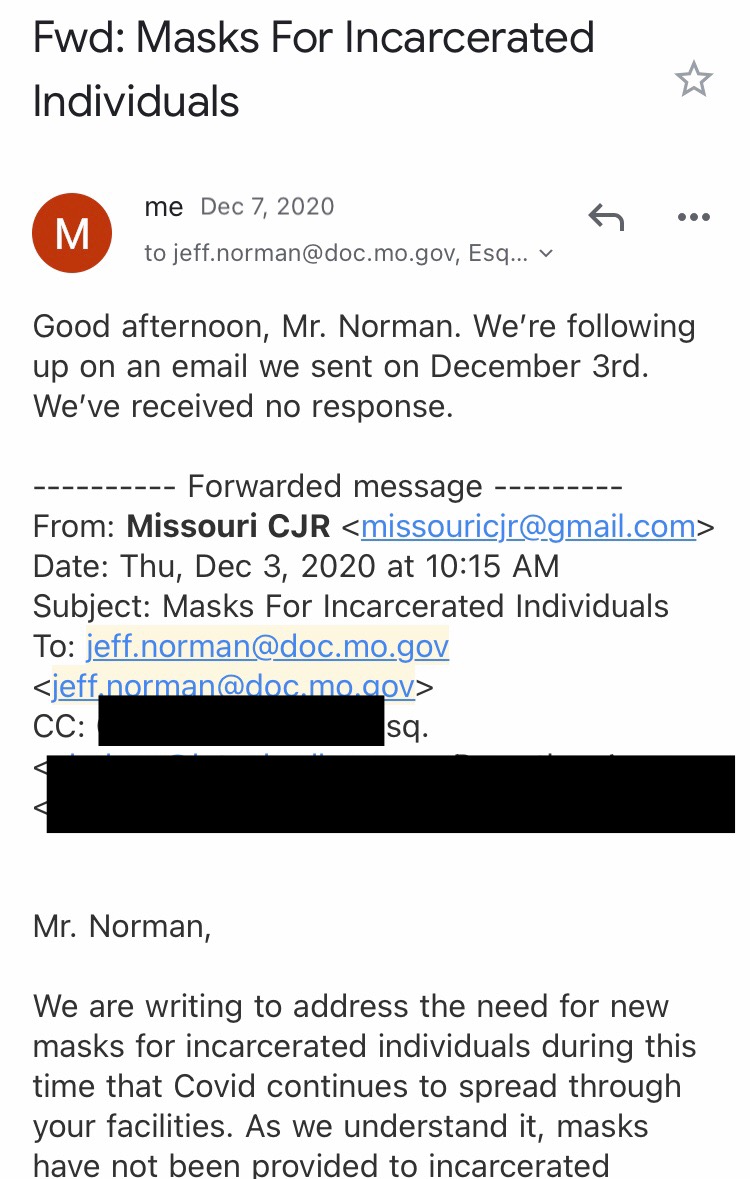This screenshot has width=750, height=1179.
Task: Tap jeff.norman@doc.mo.gov link after To:
Action: 268,646
